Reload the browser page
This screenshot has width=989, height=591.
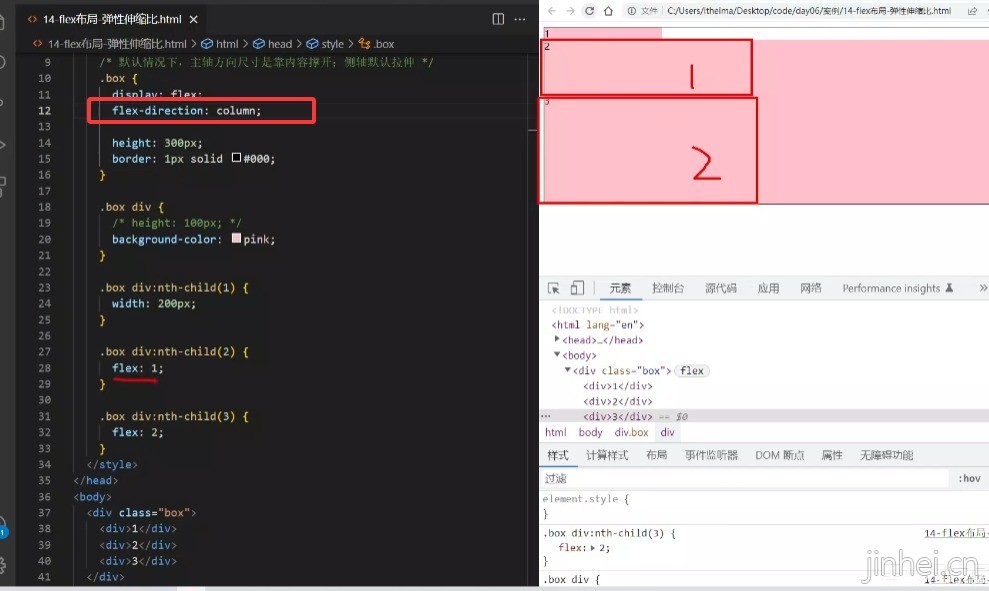(589, 11)
